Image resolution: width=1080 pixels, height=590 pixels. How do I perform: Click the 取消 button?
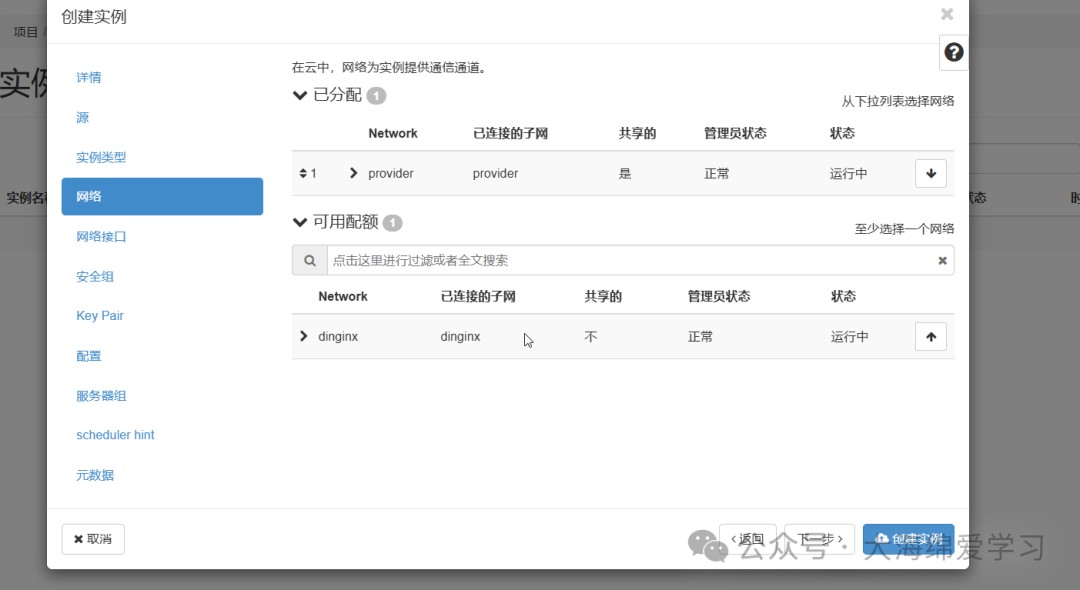(92, 539)
